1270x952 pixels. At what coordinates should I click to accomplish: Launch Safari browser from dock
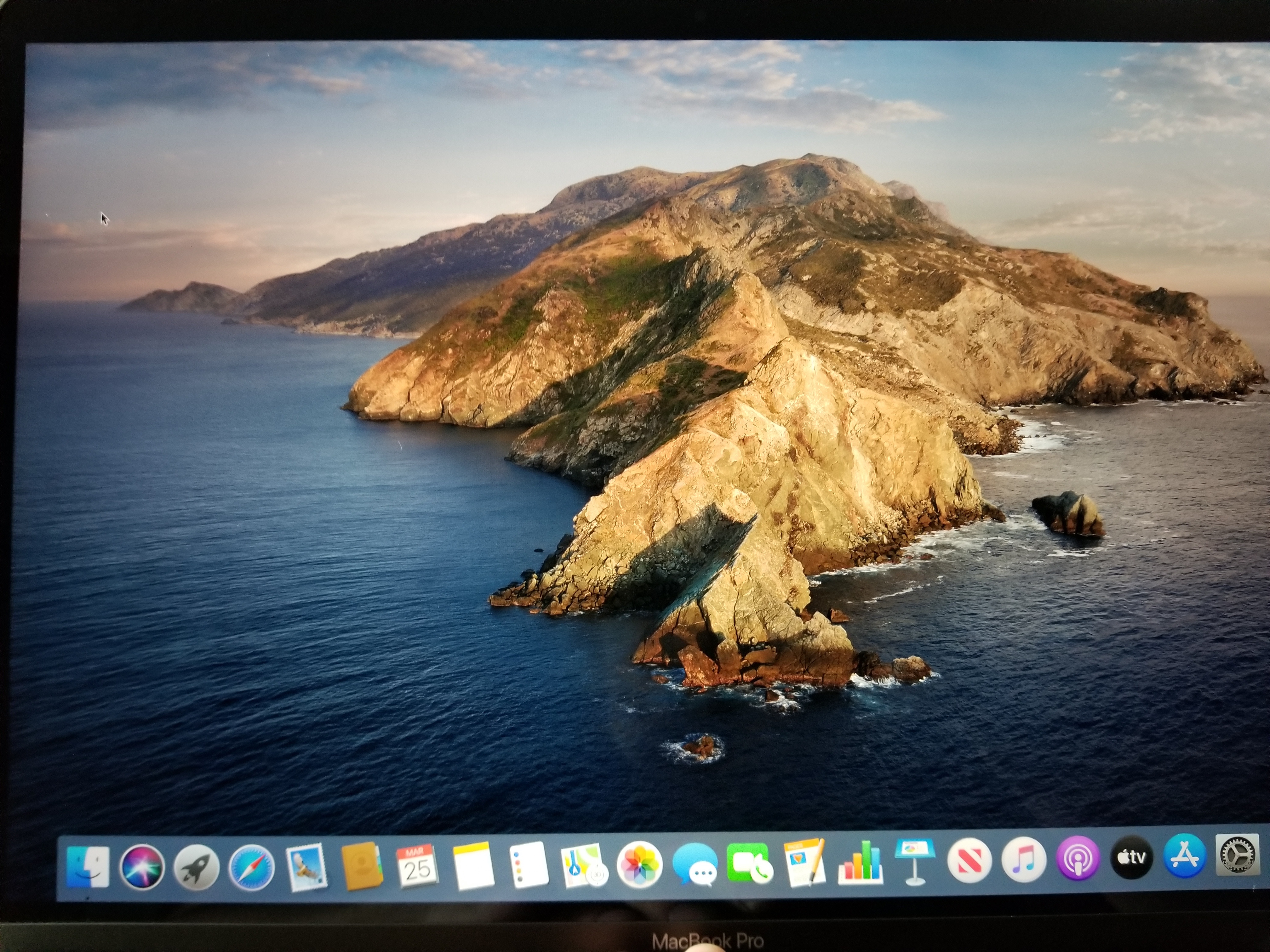tap(251, 867)
